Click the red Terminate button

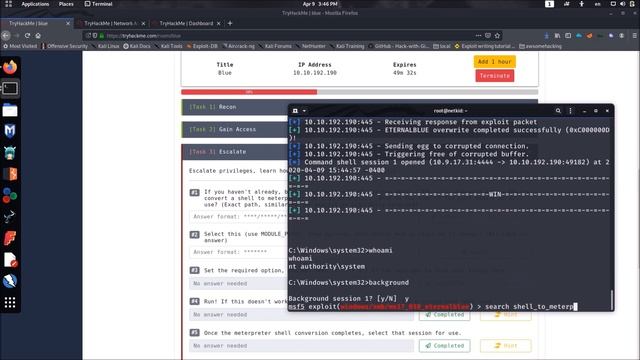tap(494, 76)
